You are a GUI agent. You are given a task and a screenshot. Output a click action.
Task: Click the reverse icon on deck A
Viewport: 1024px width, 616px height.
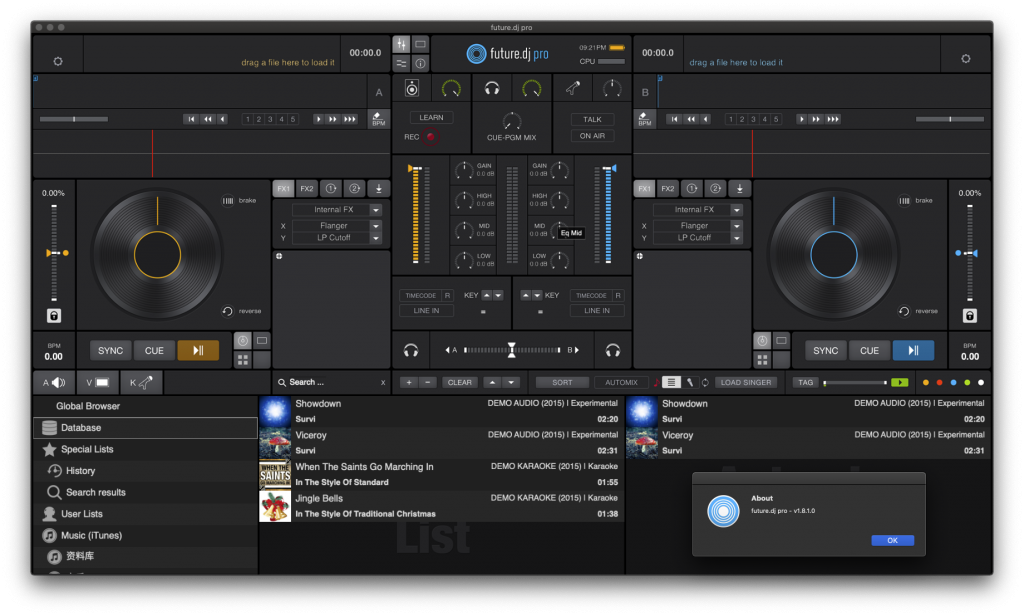[x=227, y=311]
